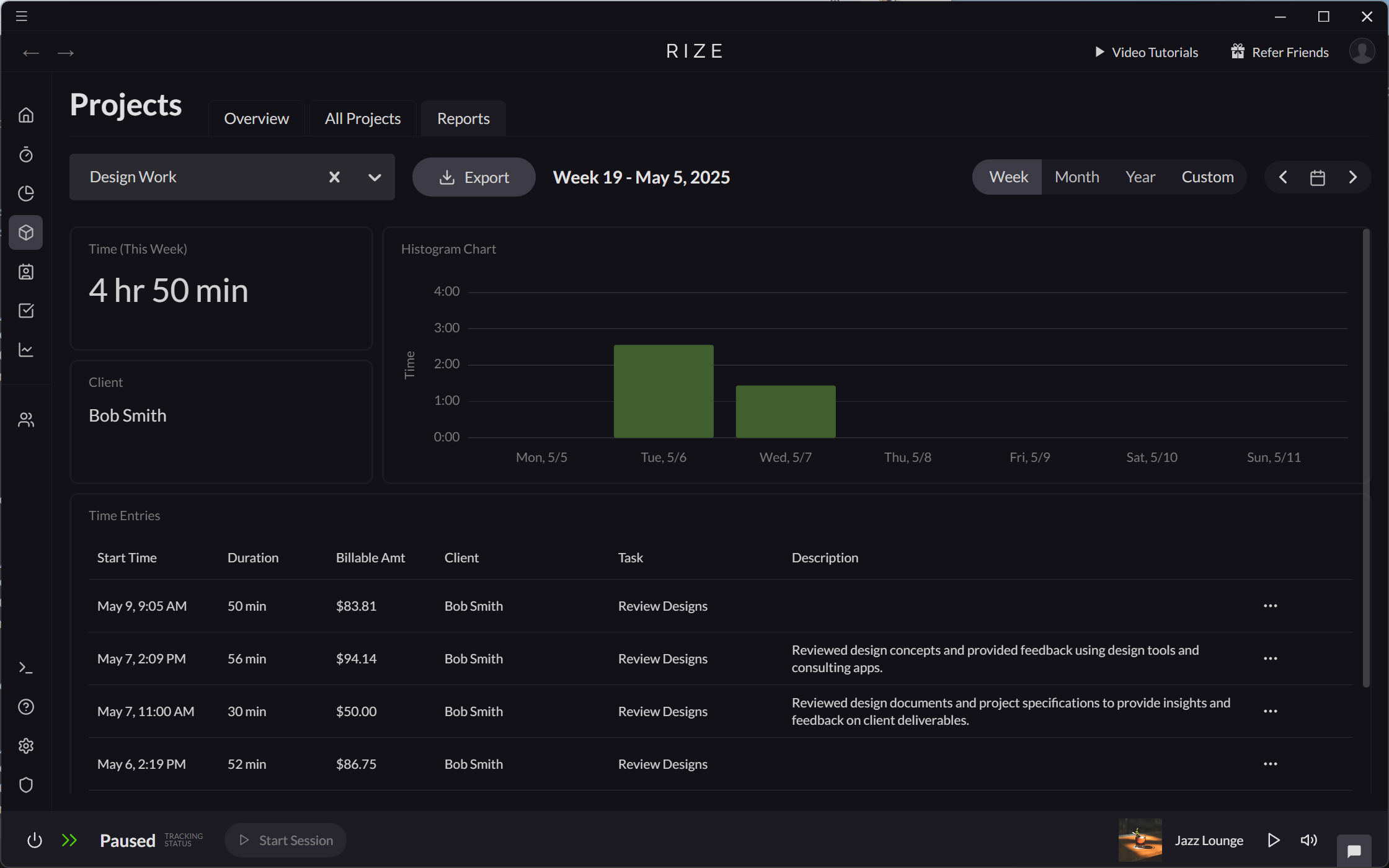1389x868 pixels.
Task: Select the timer icon in the sidebar
Action: (26, 155)
